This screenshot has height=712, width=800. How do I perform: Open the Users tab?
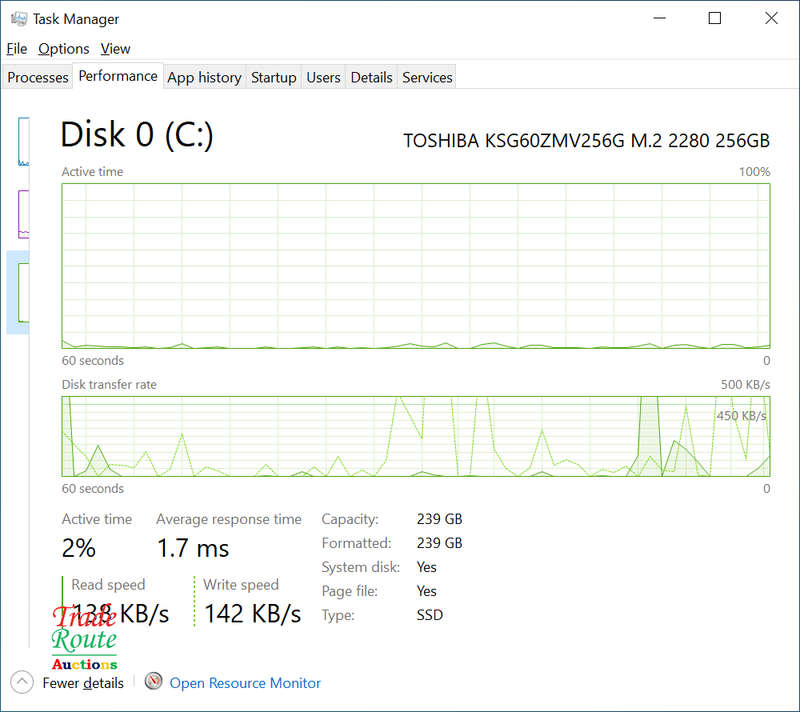323,77
